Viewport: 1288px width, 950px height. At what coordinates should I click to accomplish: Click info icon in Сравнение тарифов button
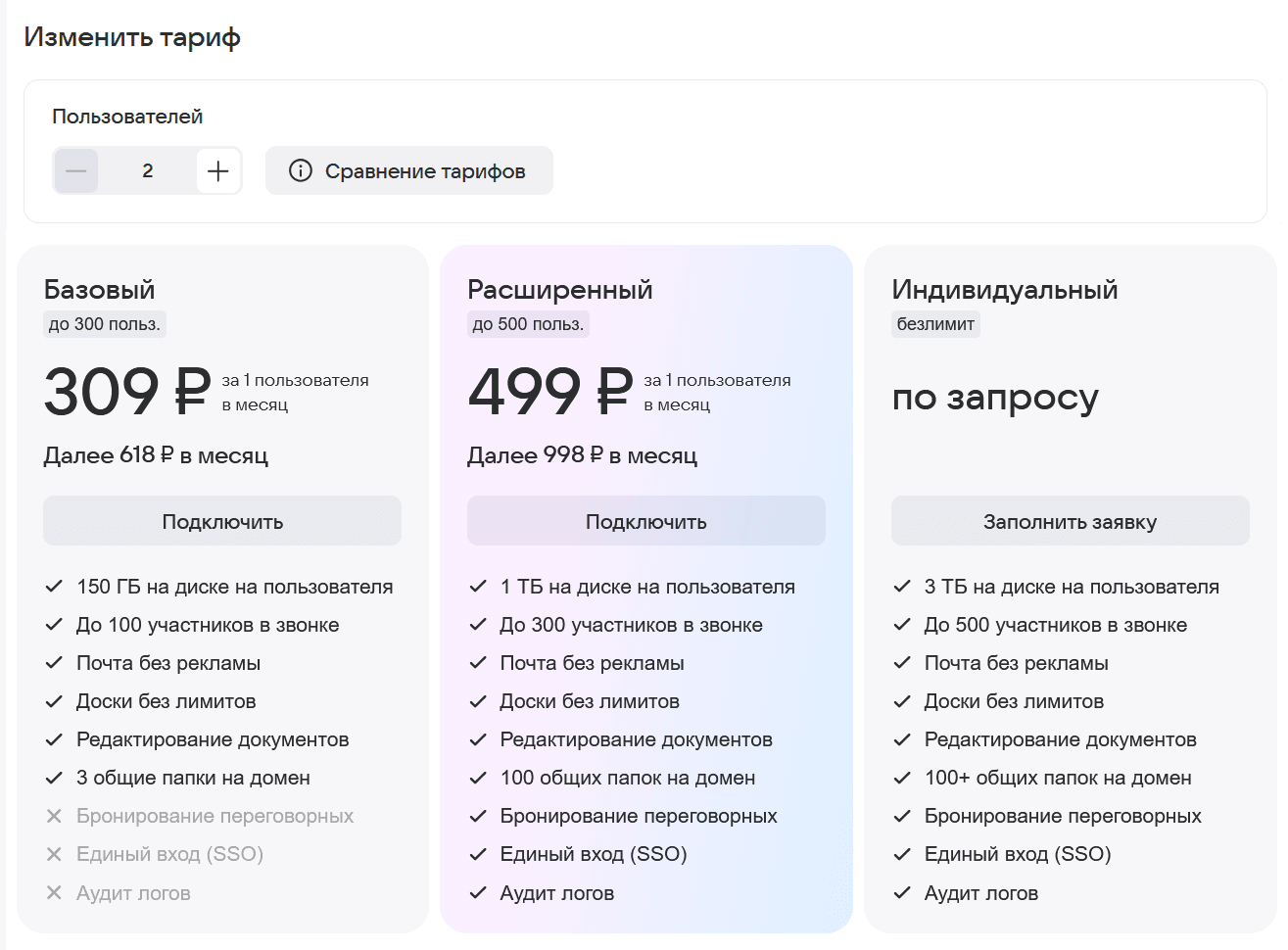[301, 171]
